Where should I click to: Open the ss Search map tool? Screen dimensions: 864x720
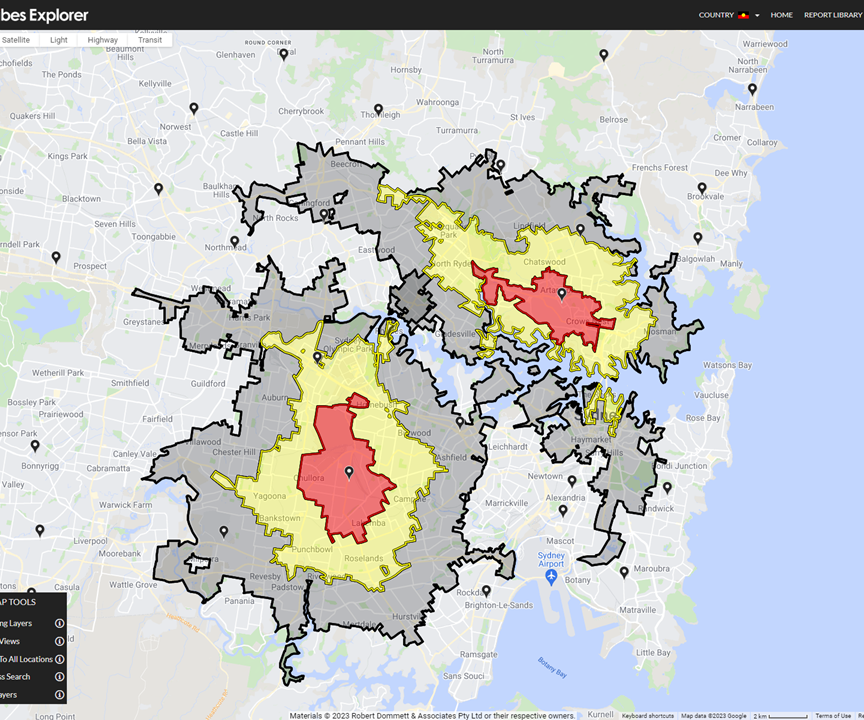click(15, 676)
